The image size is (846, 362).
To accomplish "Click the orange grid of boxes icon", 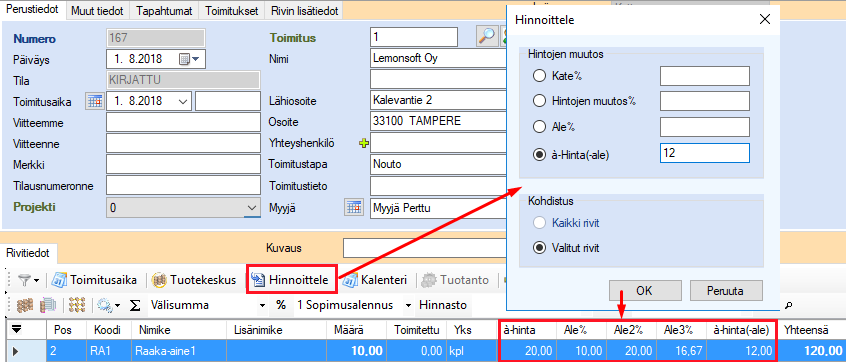I will pyautogui.click(x=78, y=305).
